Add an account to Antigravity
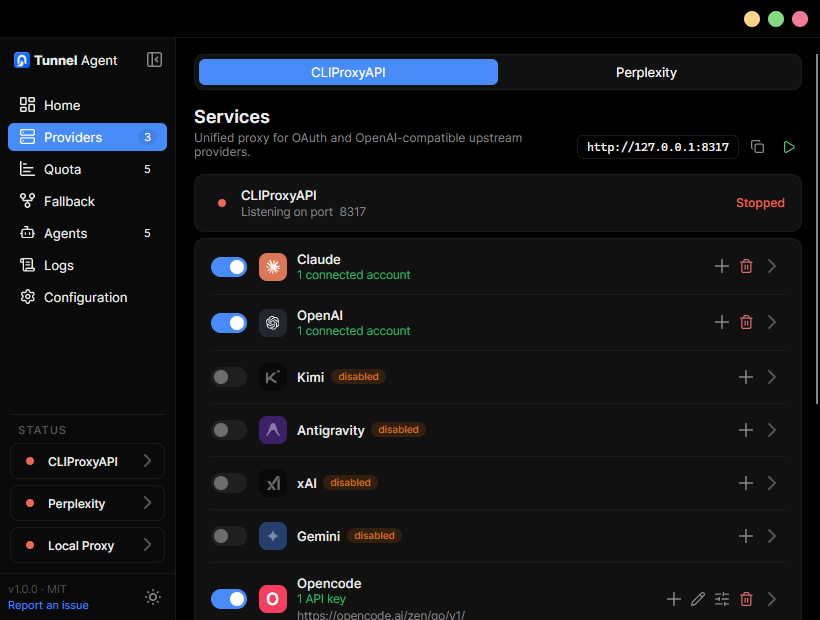 tap(746, 430)
